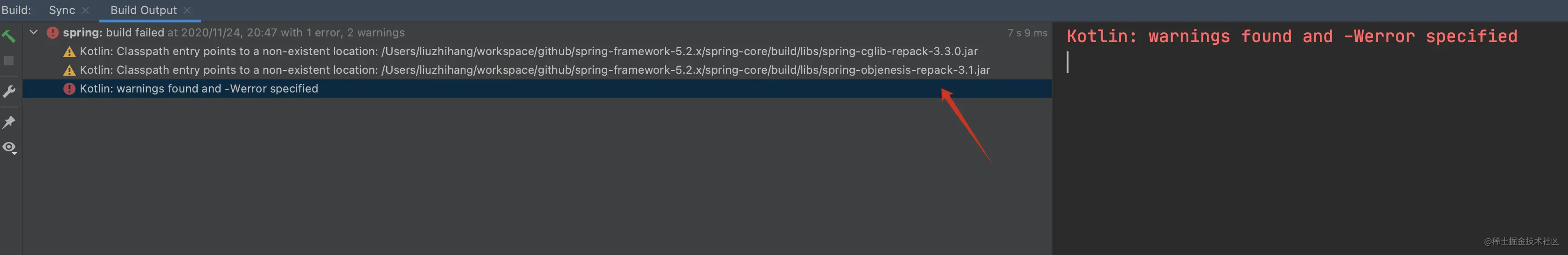Screen dimensions: 1568x255
Task: Click the red error icon beside spring
Action: point(53,32)
